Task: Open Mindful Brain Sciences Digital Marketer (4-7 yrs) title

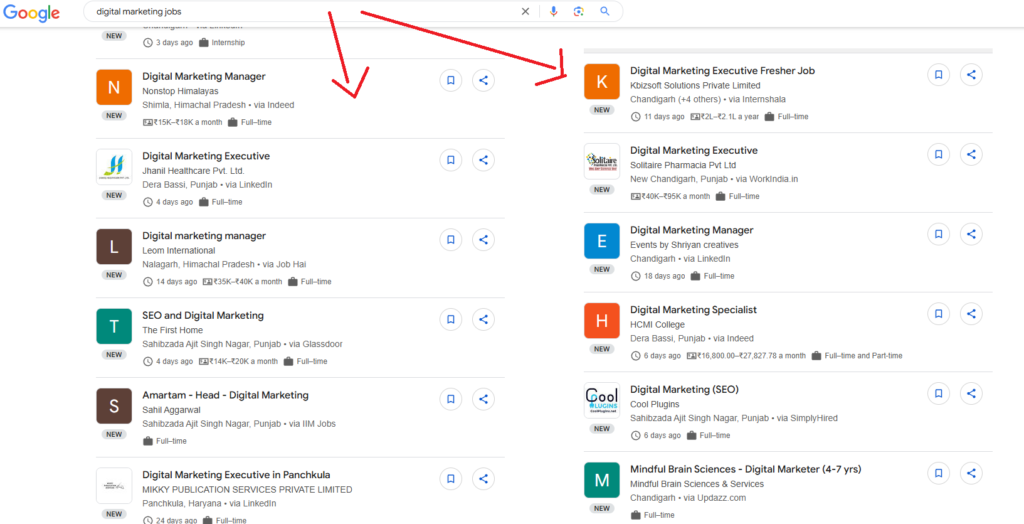Action: pos(746,469)
